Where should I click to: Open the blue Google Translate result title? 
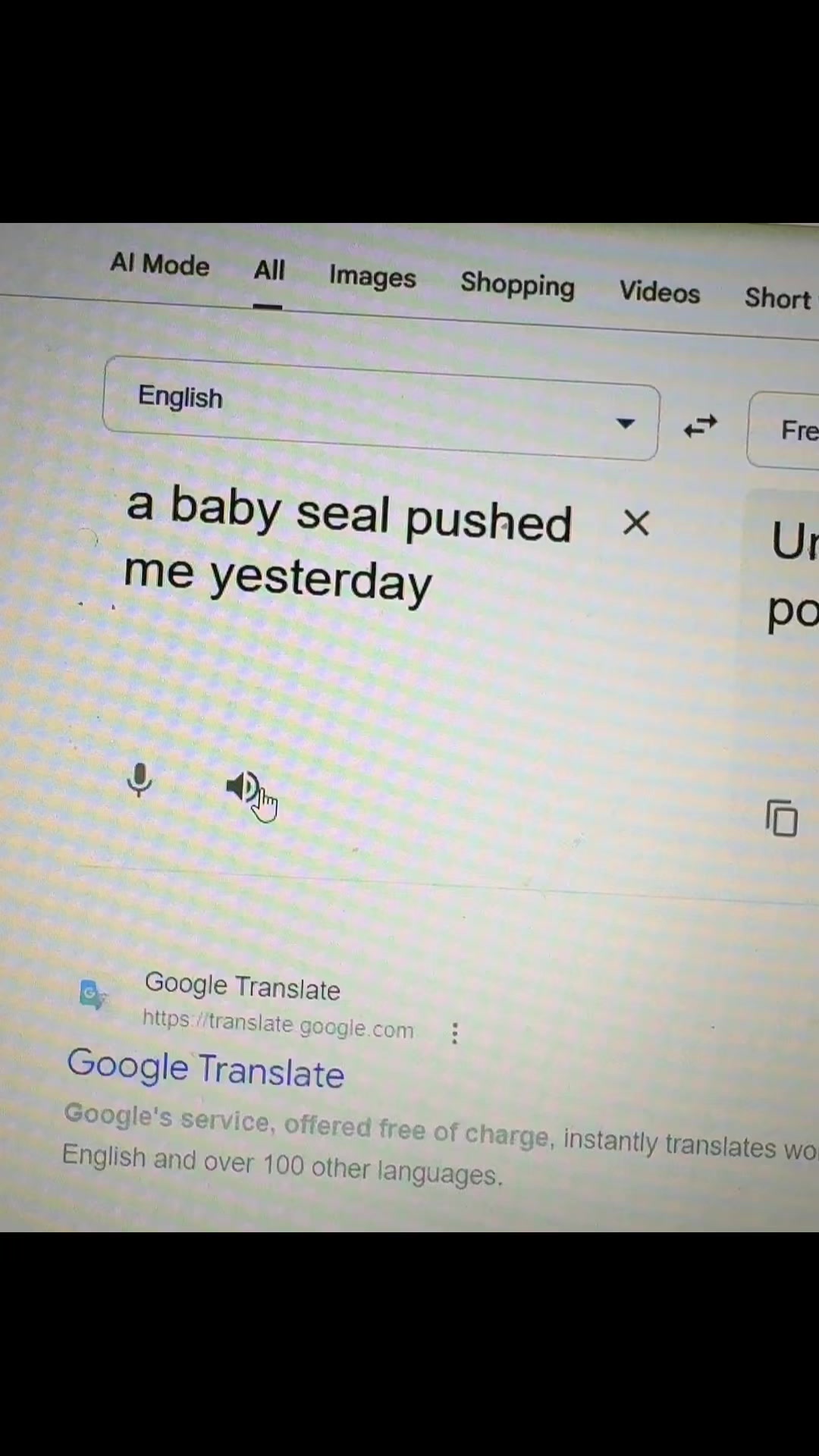point(206,1068)
